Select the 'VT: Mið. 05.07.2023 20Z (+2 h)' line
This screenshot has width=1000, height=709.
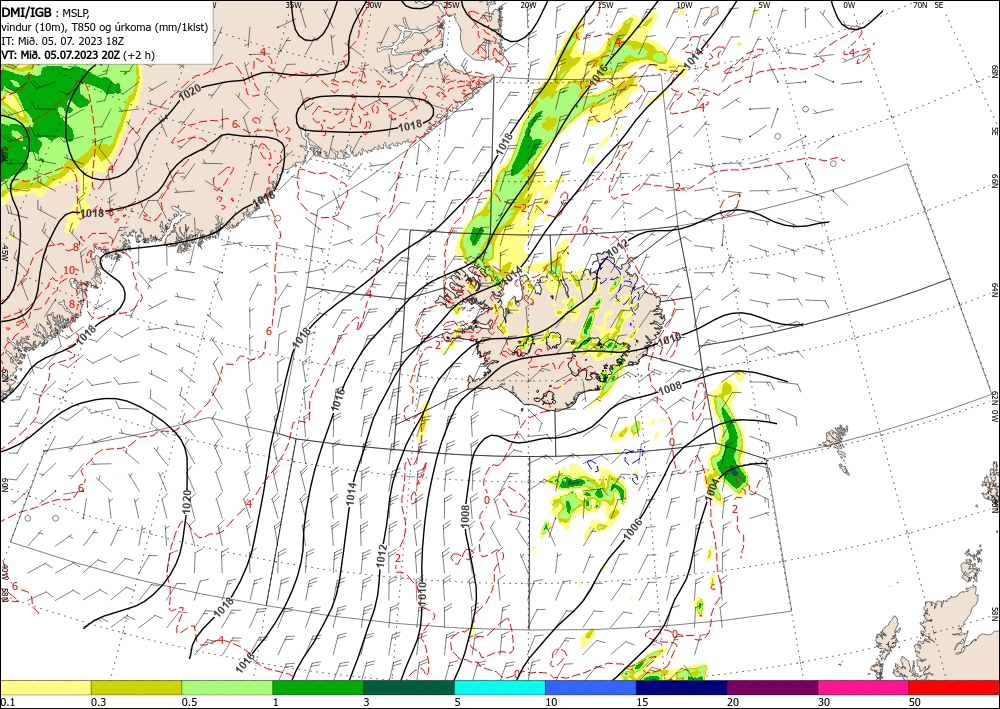click(x=78, y=55)
